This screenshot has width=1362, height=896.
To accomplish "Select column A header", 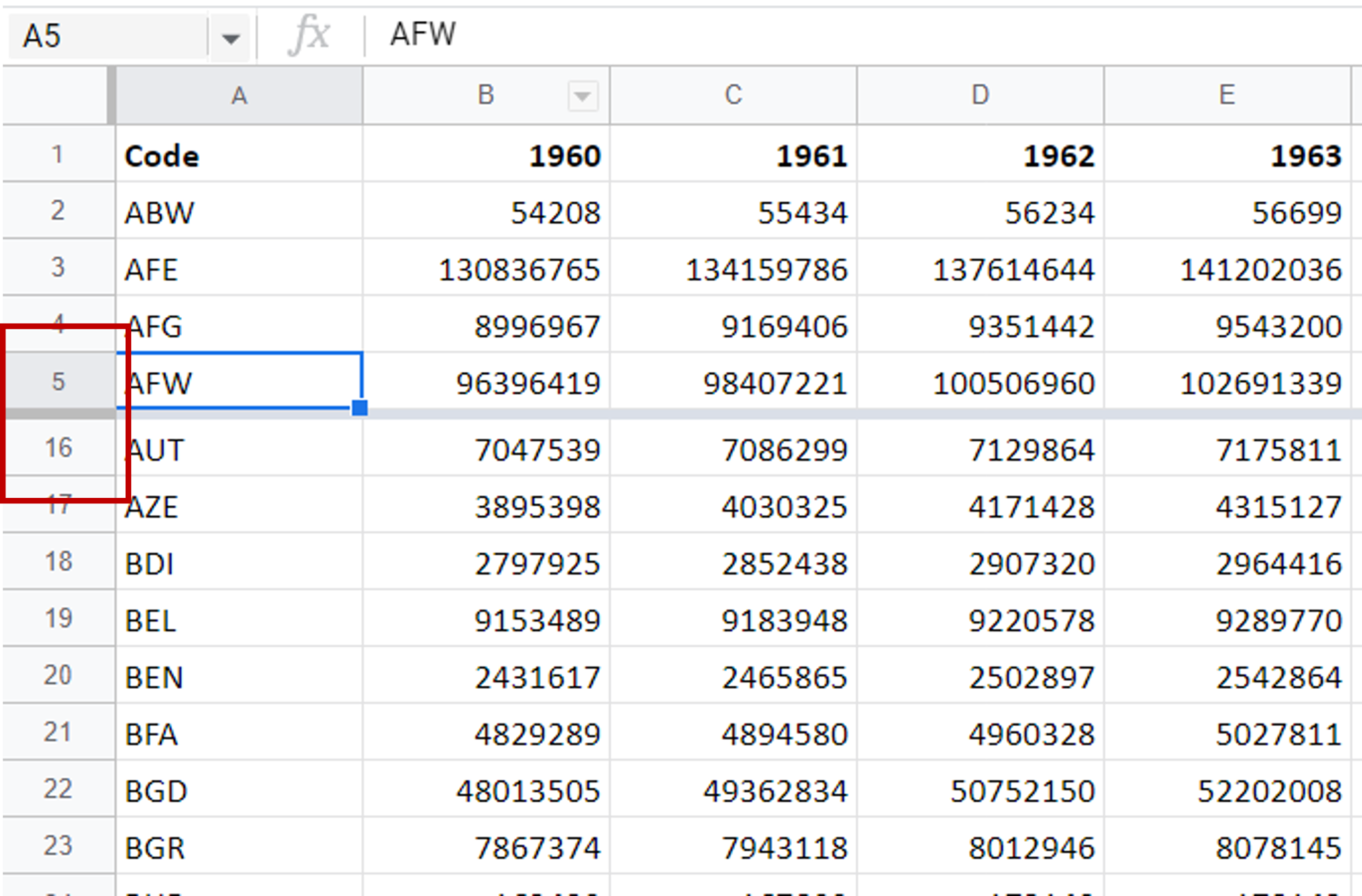I will point(239,95).
